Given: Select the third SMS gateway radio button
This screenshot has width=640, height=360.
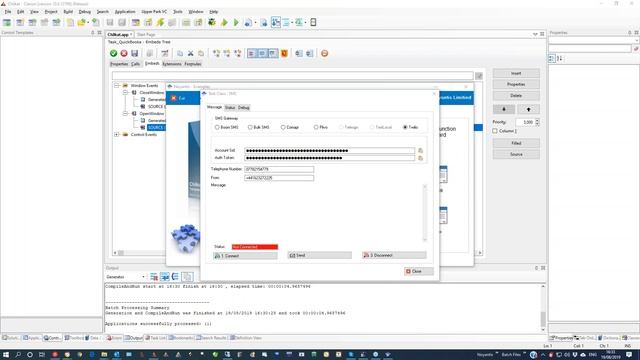Looking at the screenshot, I should click(x=283, y=127).
